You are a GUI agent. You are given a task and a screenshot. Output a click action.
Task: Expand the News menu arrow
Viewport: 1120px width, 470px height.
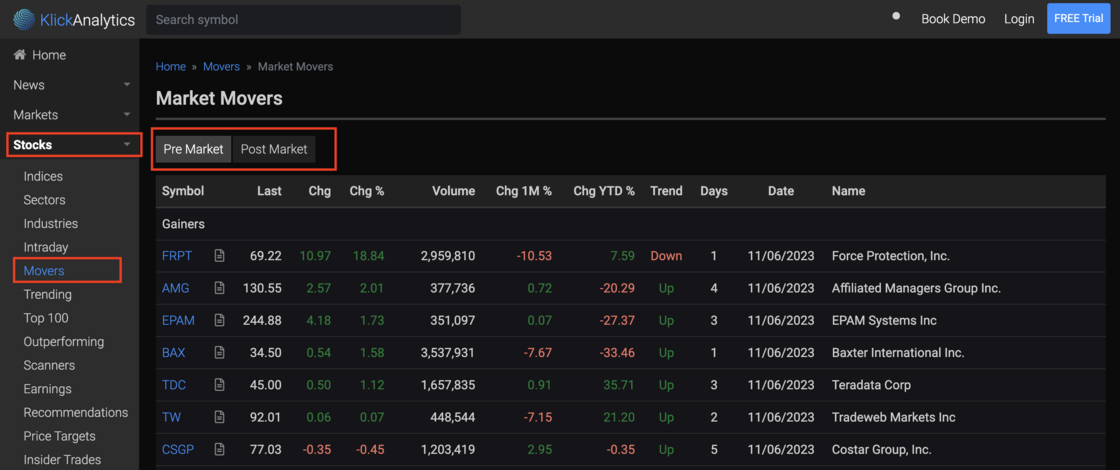click(127, 85)
